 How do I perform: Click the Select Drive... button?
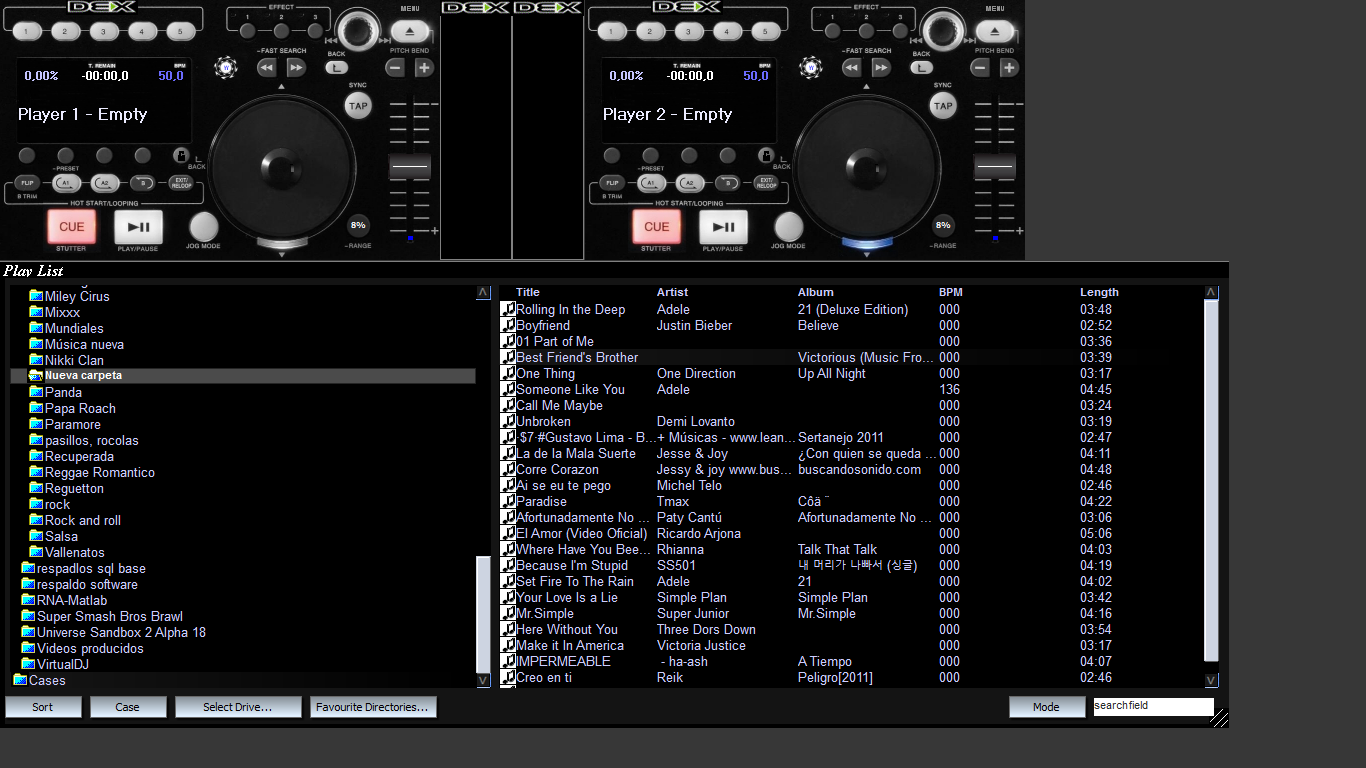(x=238, y=707)
